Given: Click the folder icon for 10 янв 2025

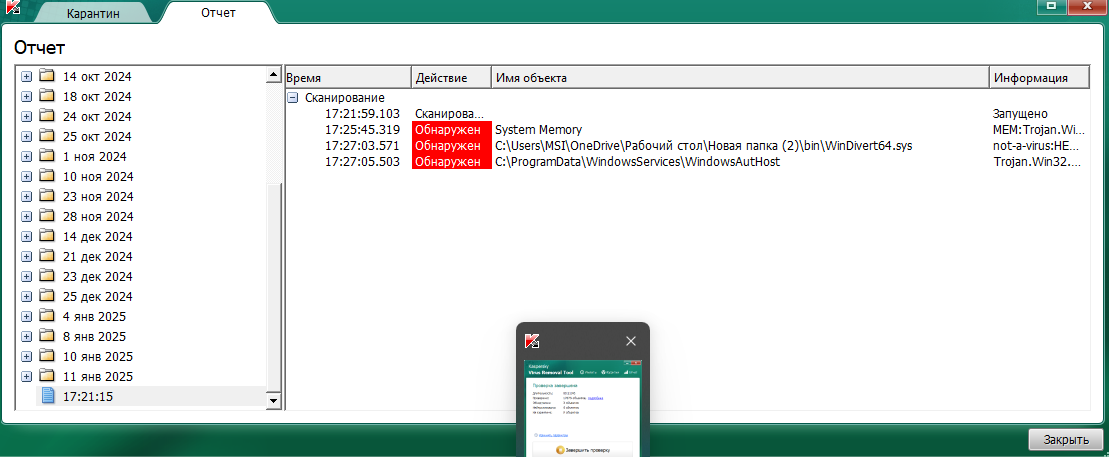Looking at the screenshot, I should coord(47,356).
